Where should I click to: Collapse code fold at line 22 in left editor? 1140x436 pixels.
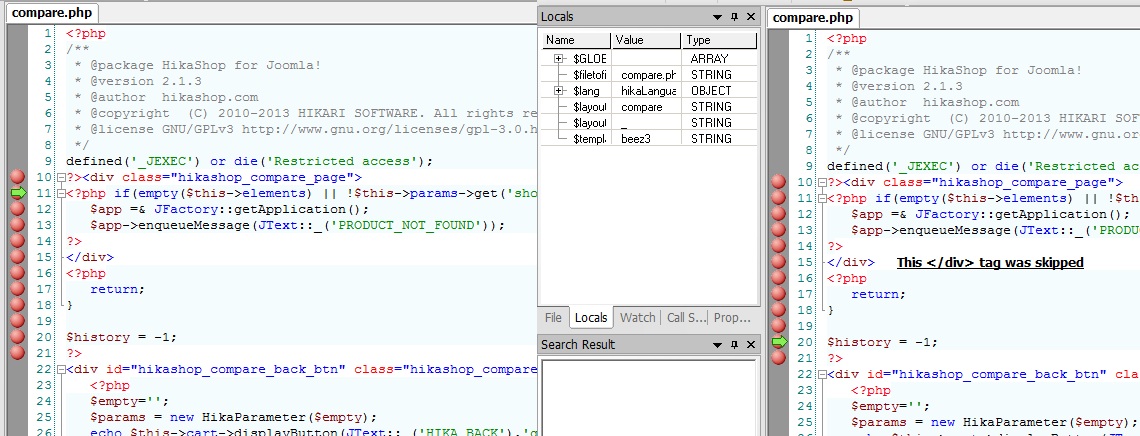pyautogui.click(x=59, y=369)
